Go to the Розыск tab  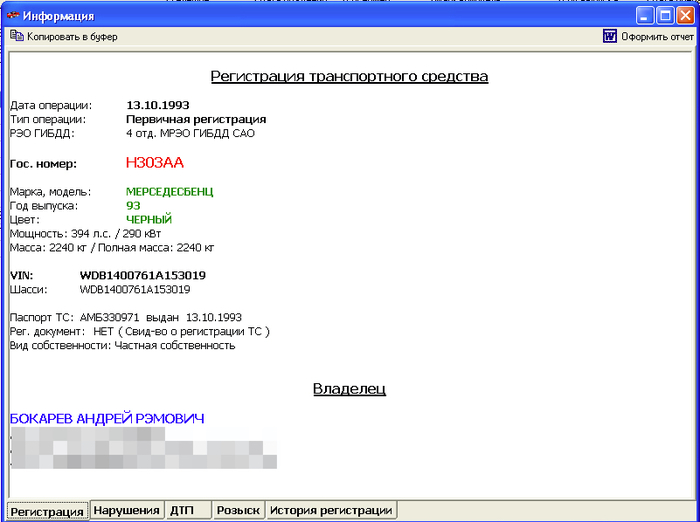[x=239, y=510]
